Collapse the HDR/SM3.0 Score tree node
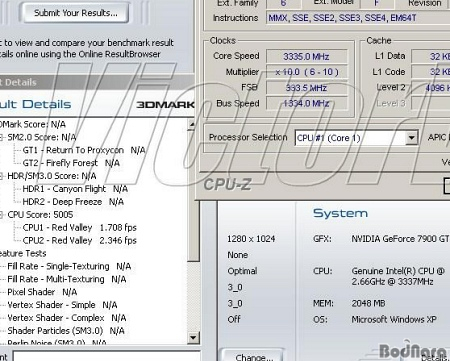Image resolution: width=450 pixels, height=361 pixels. 1,176
